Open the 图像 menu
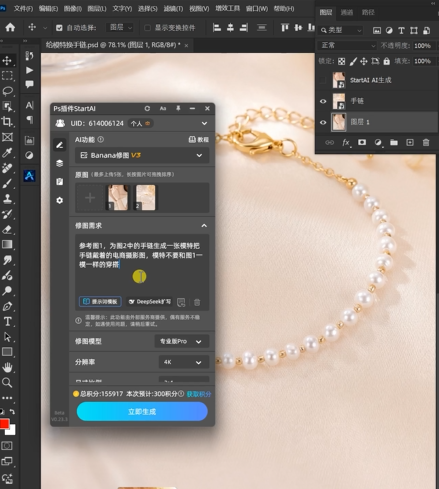Viewport: 439px width, 489px height. [x=73, y=9]
